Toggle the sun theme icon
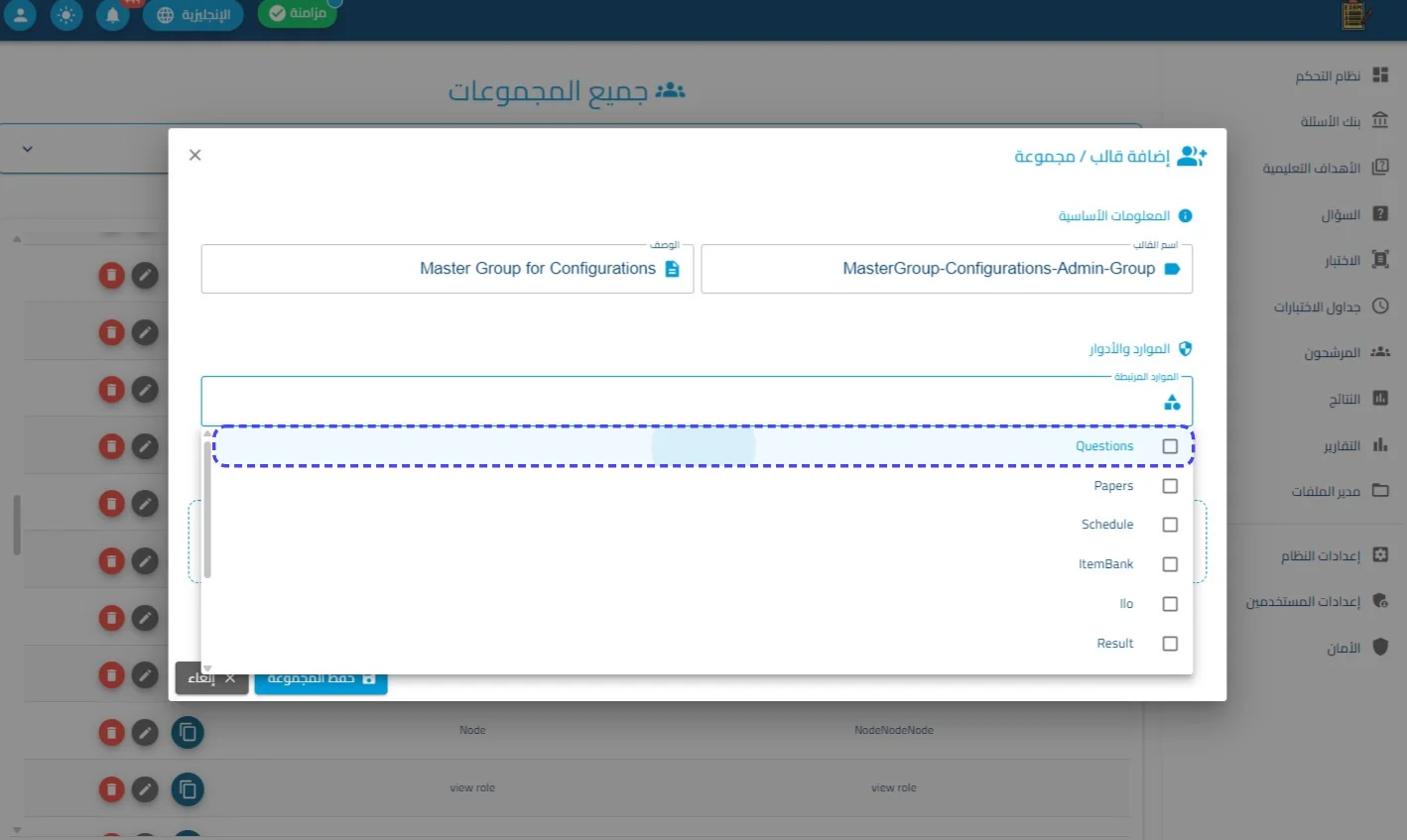 point(66,15)
